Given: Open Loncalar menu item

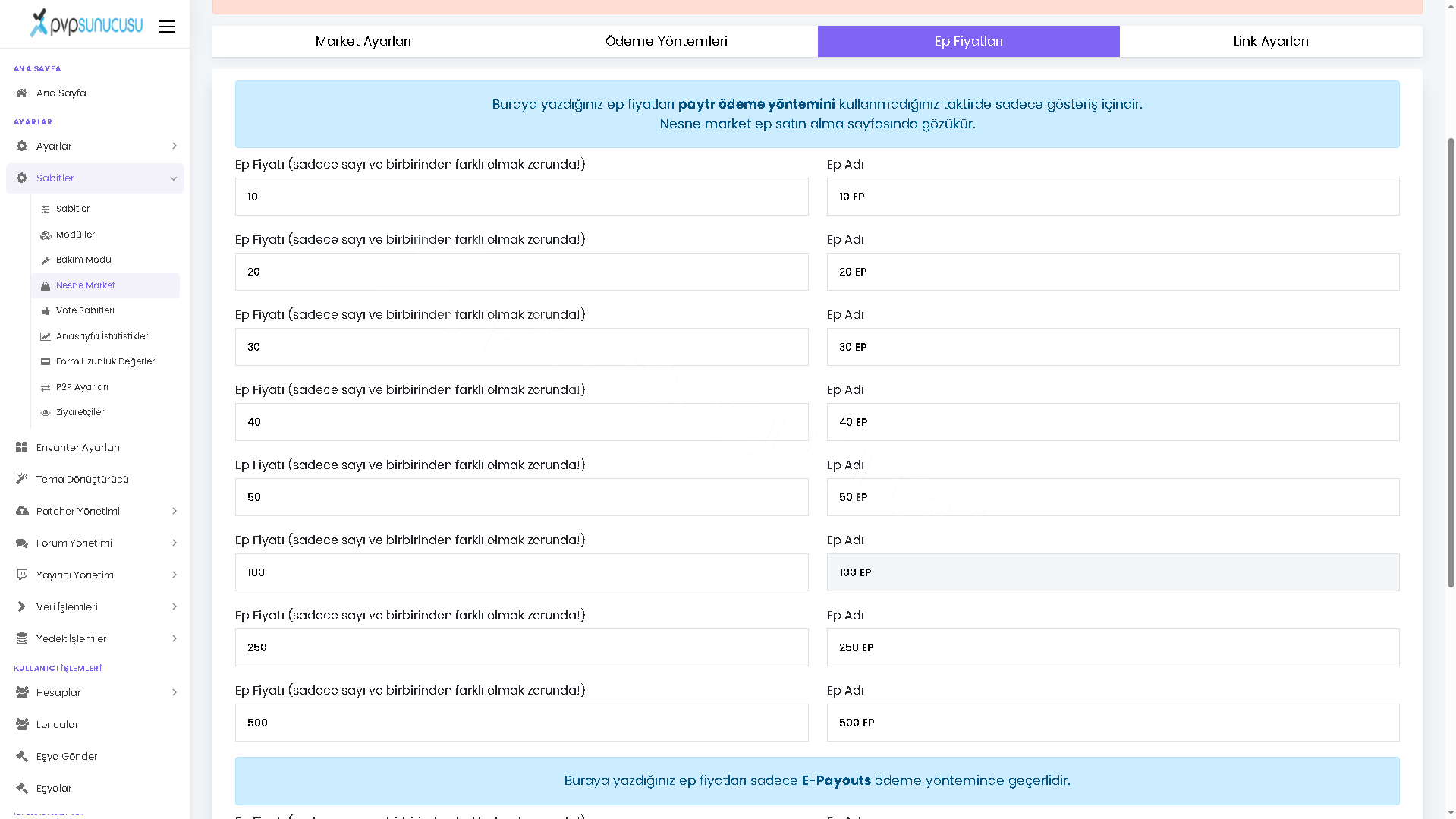Looking at the screenshot, I should 95,725.
